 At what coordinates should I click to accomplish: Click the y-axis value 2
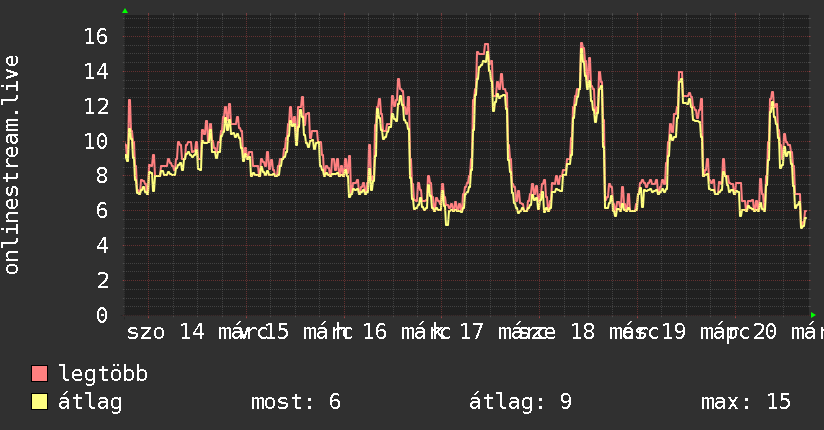(102, 281)
